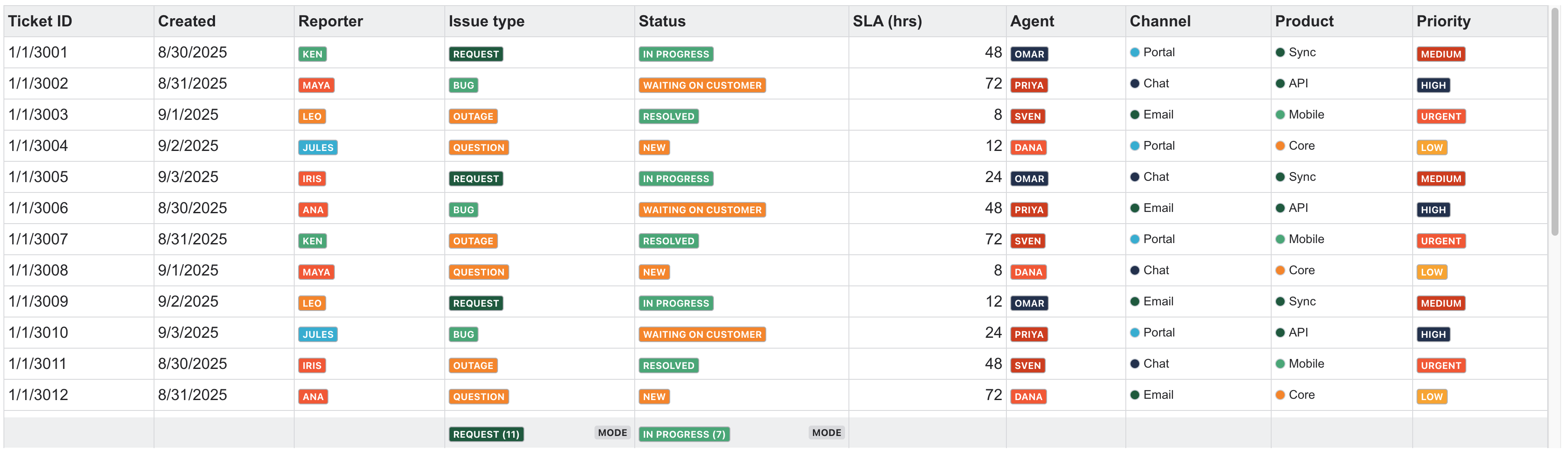Click the LOW priority tag in row 1/1/3008

point(1432,272)
